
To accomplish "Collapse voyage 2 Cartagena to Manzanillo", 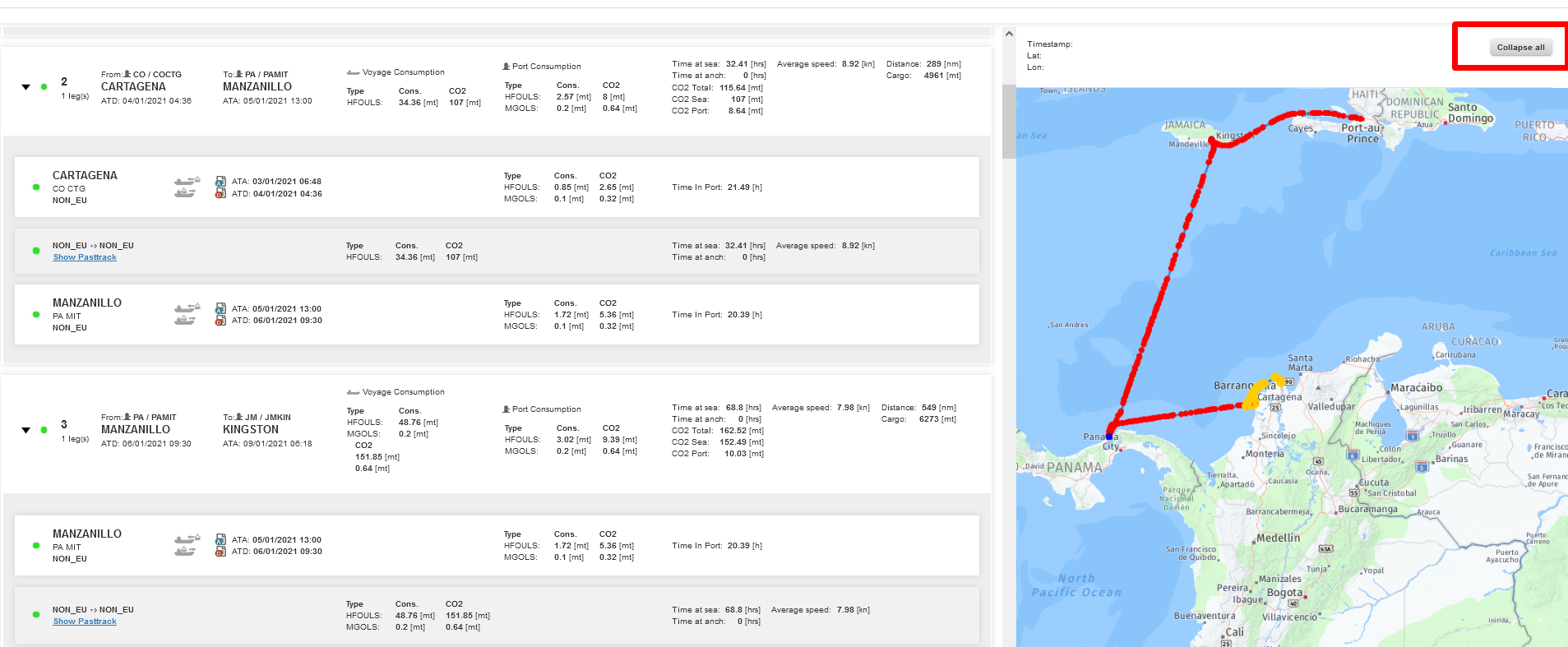I will 25,86.
